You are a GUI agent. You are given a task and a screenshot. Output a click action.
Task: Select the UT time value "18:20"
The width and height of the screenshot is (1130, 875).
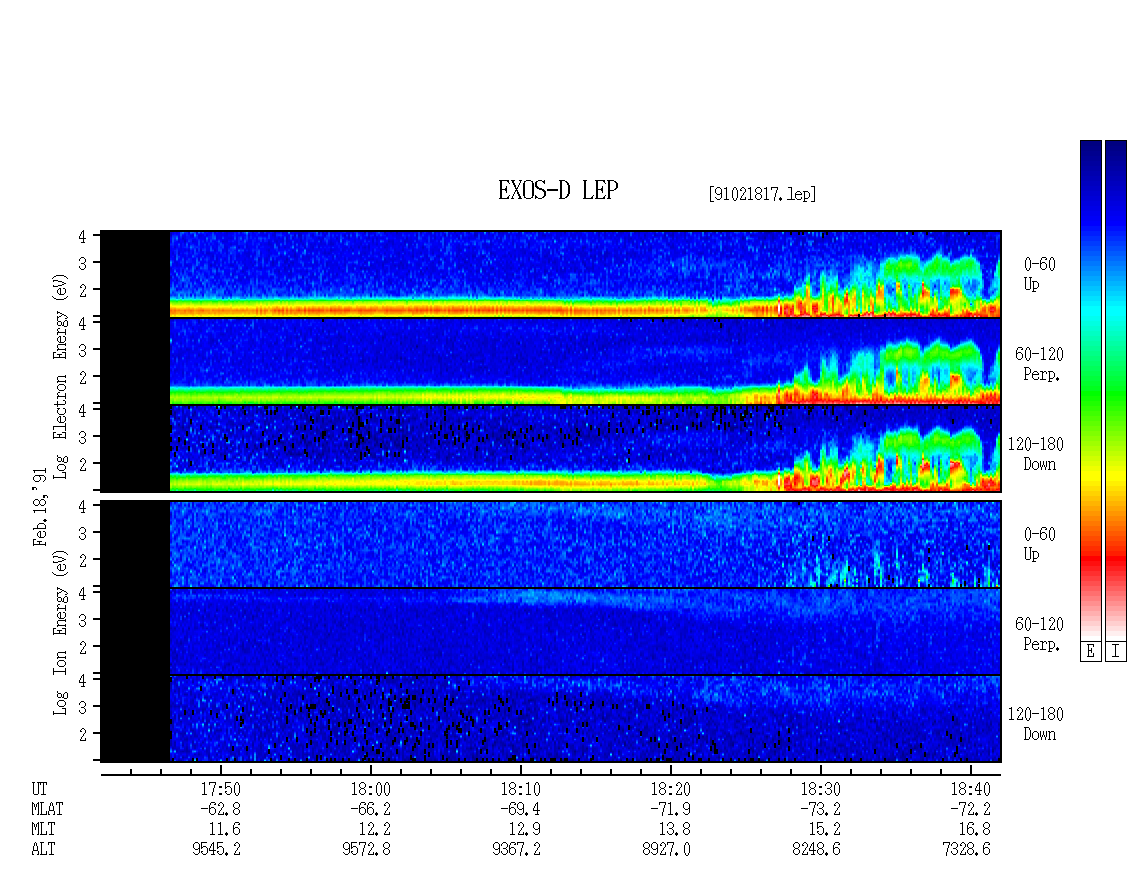tap(671, 789)
